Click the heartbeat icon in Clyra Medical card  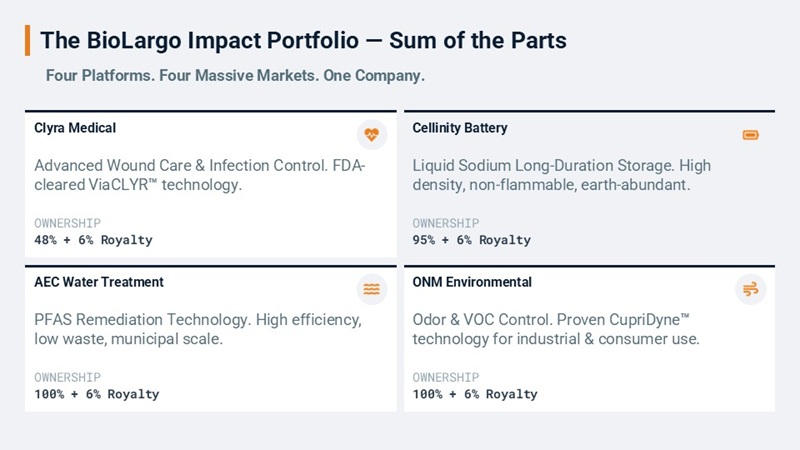[x=371, y=134]
